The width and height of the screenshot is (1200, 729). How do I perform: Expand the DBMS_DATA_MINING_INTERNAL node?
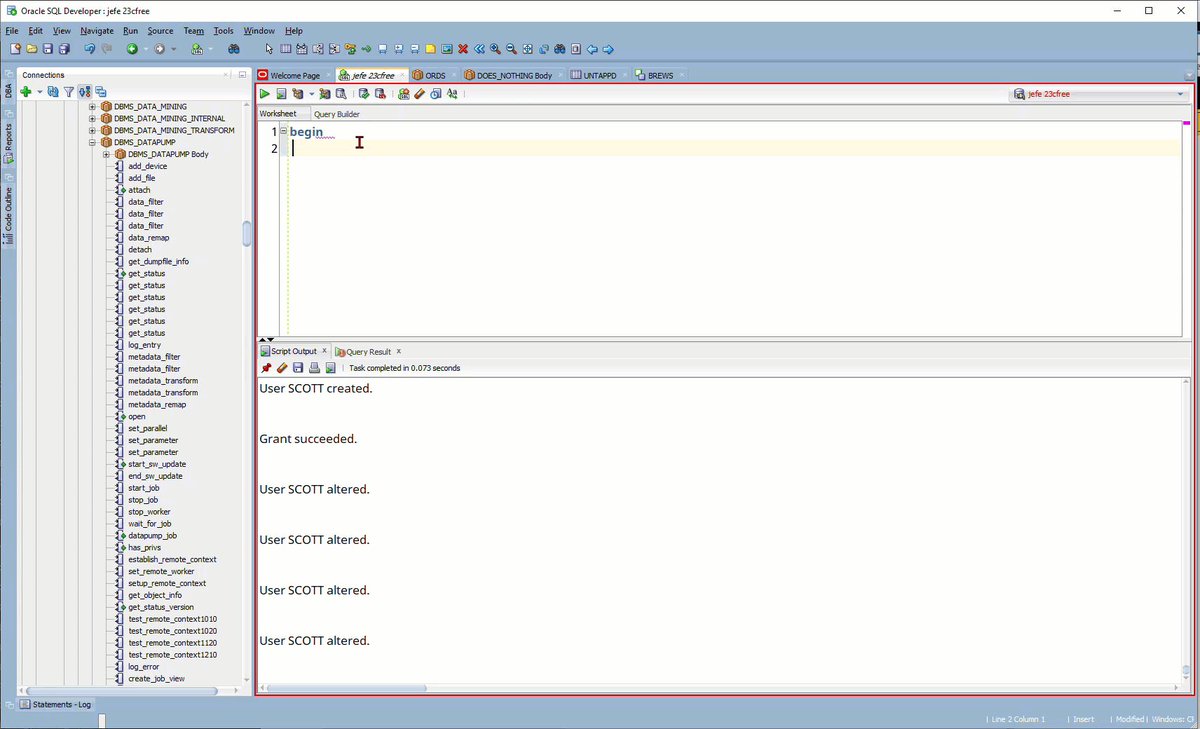(93, 118)
